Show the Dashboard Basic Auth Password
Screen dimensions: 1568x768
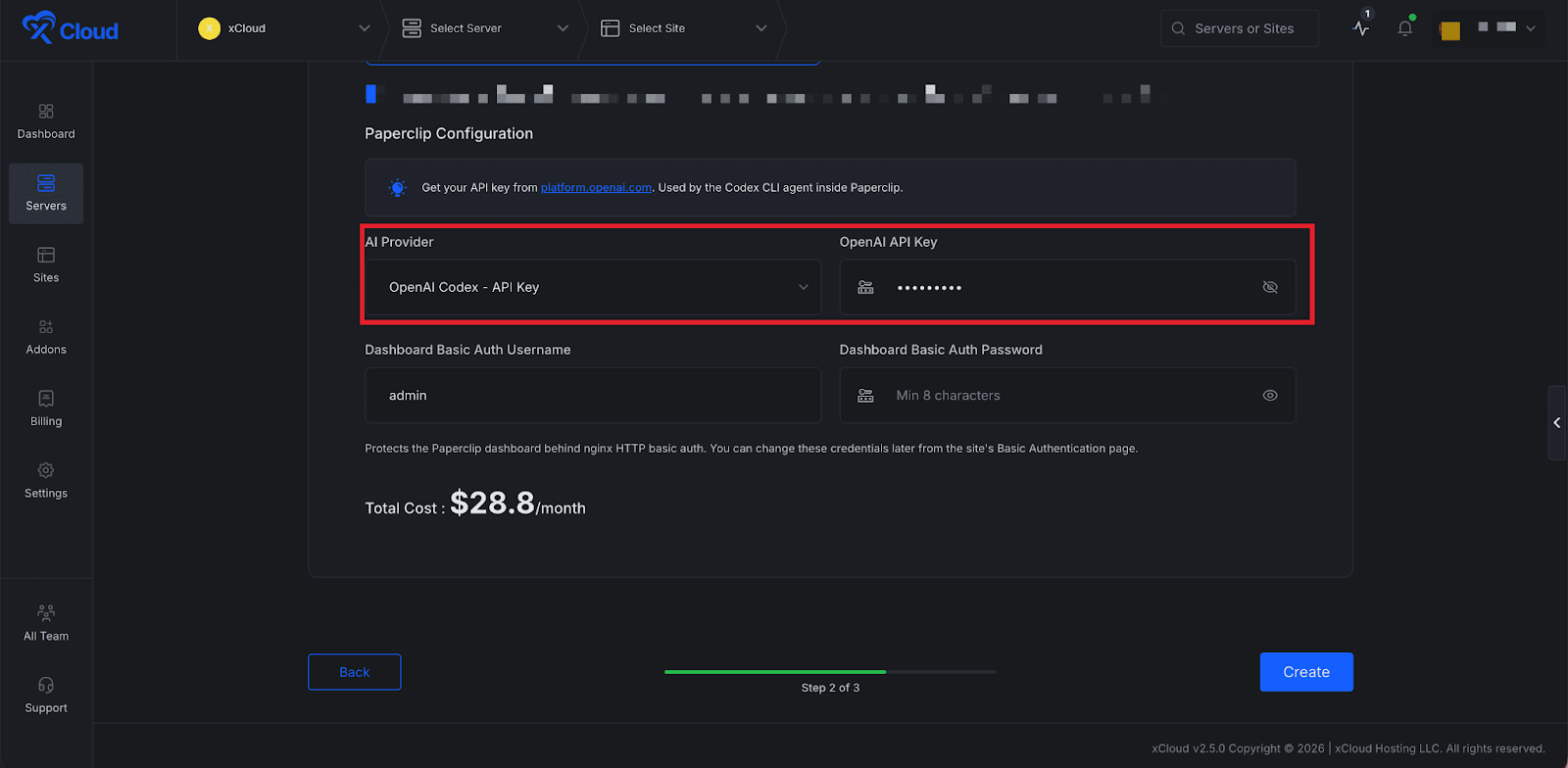pyautogui.click(x=1270, y=396)
